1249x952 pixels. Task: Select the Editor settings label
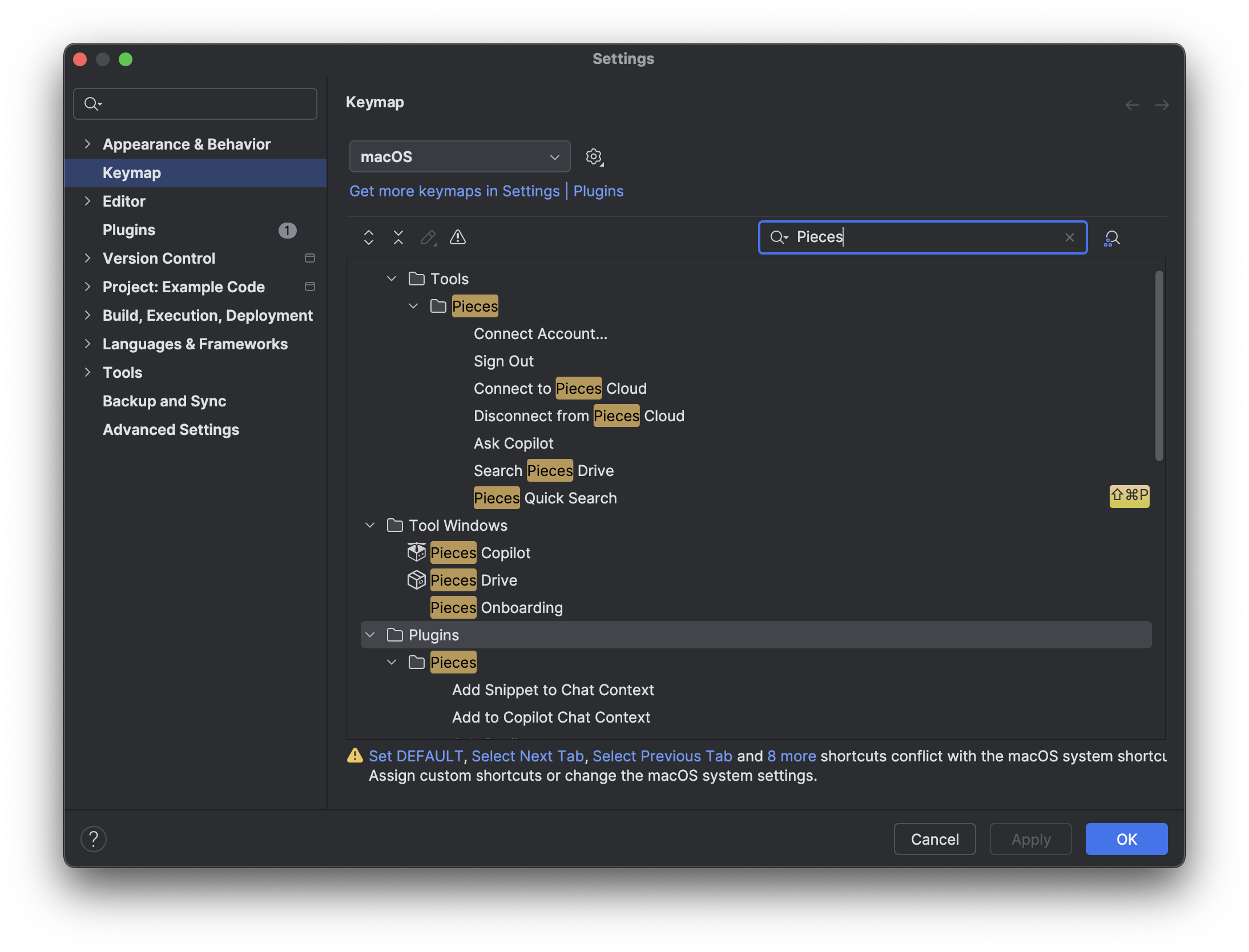coord(124,201)
